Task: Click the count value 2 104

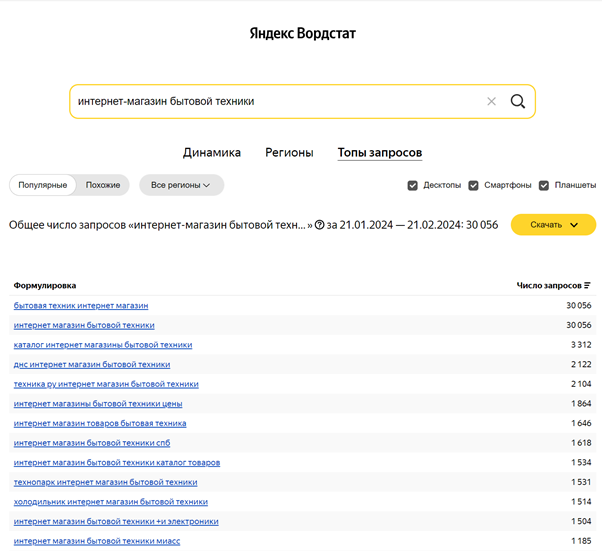Action: 581,384
